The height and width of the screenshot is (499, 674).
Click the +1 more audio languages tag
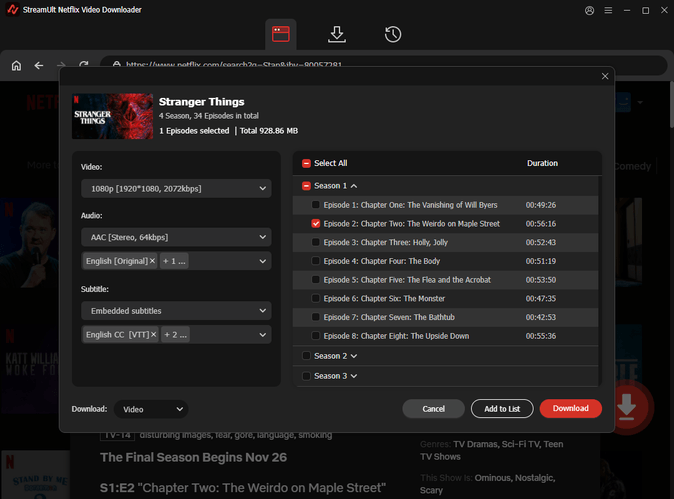[174, 261]
